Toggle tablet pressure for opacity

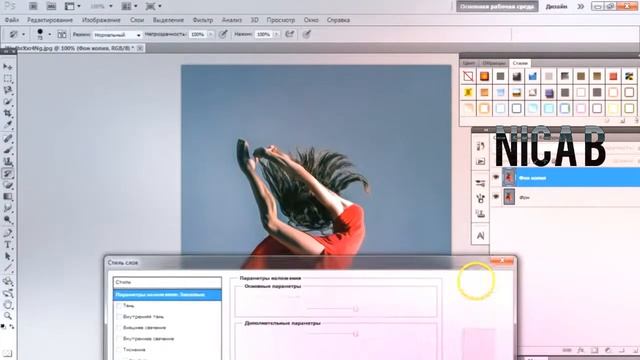click(x=223, y=35)
